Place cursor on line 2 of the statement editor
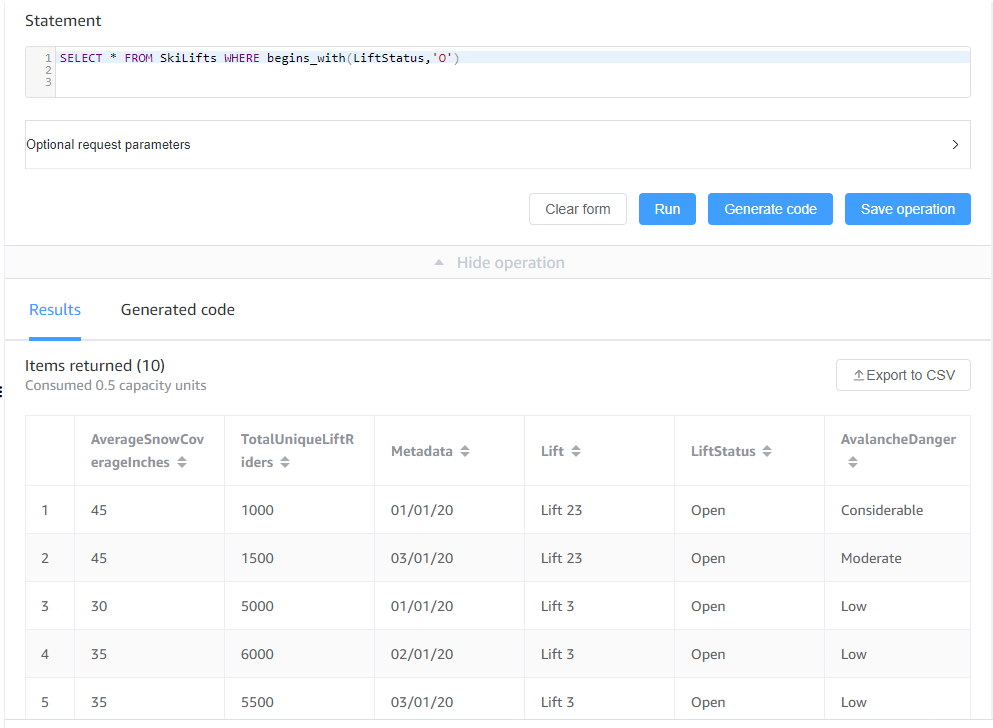993x728 pixels. pyautogui.click(x=200, y=70)
